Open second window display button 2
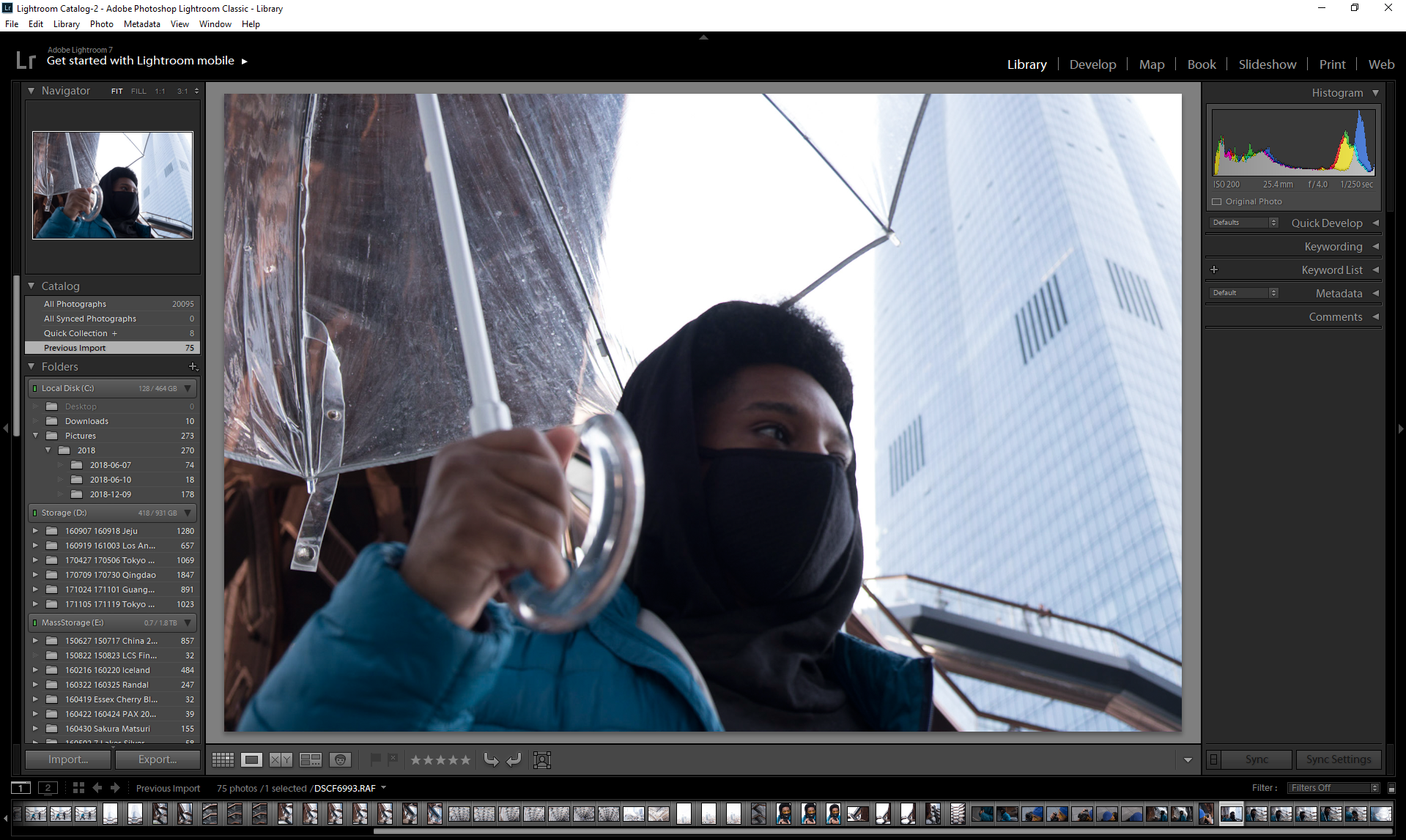The height and width of the screenshot is (840, 1406). [48, 788]
